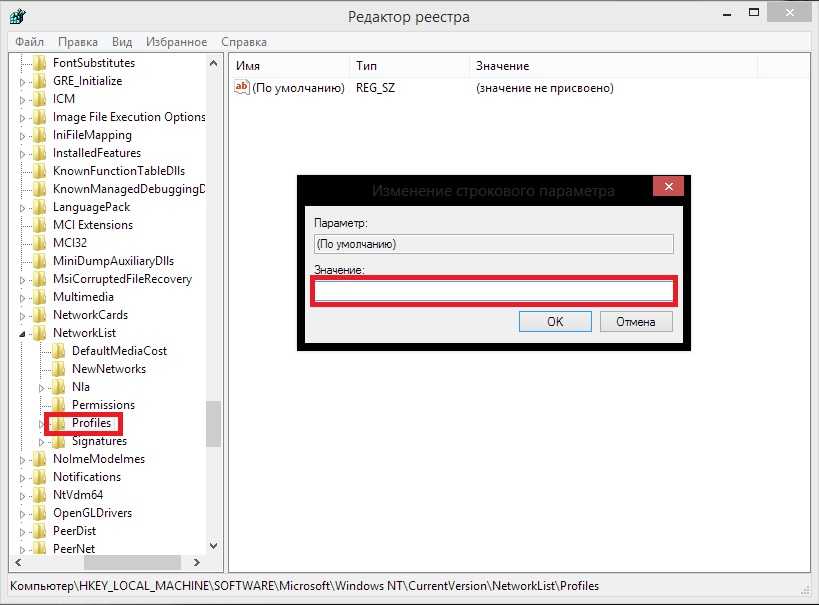Select the Signatures folder icon
Viewport: 819px width, 605px height.
tap(59, 441)
